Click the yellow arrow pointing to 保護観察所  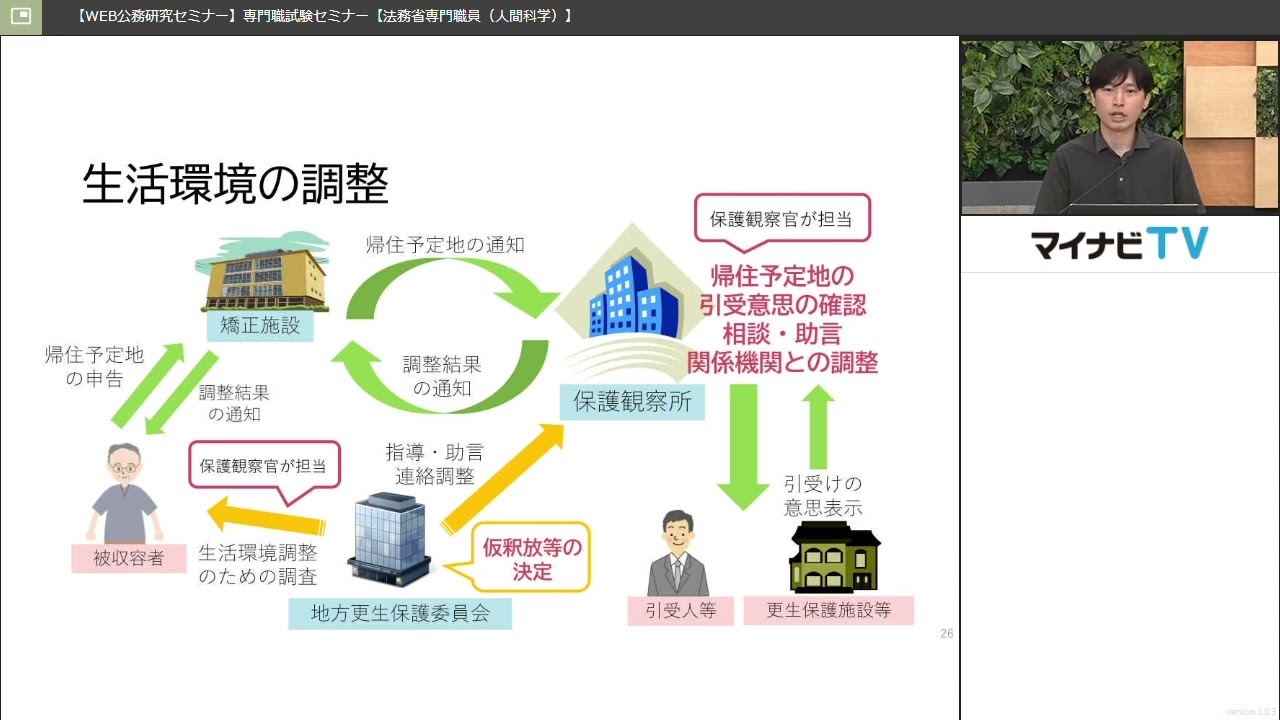503,478
